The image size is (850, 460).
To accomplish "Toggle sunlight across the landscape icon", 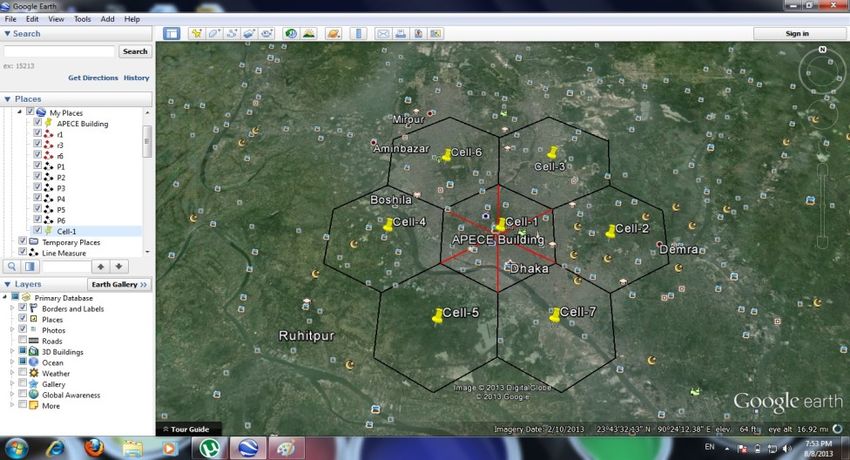I will point(308,34).
